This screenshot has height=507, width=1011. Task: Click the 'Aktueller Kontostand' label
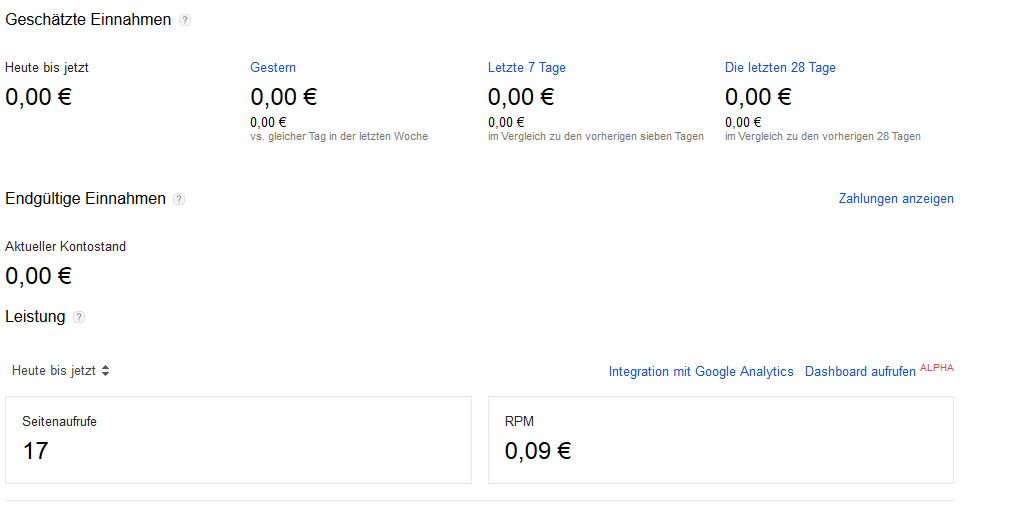(x=66, y=247)
